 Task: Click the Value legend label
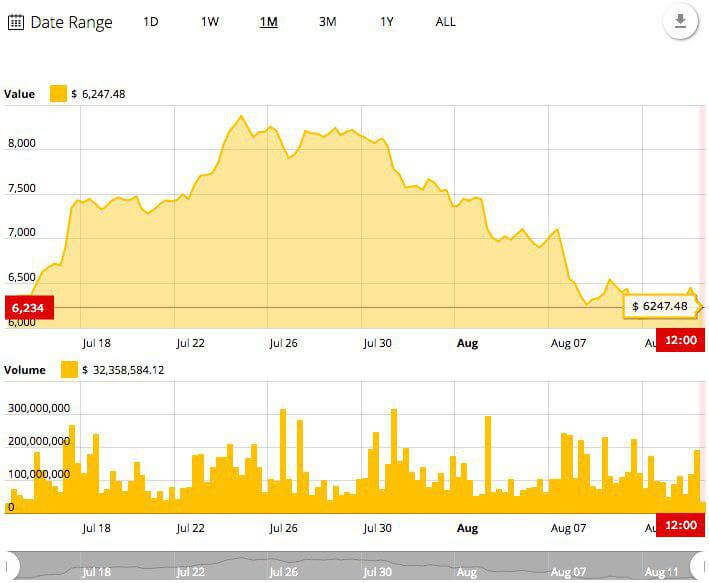(19, 94)
